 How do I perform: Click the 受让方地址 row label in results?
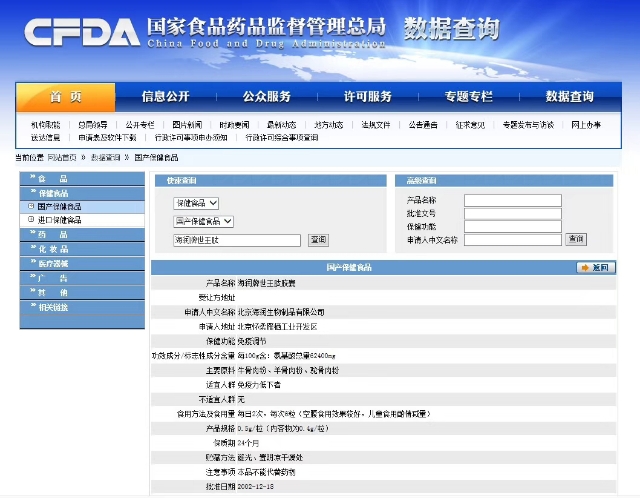click(217, 298)
